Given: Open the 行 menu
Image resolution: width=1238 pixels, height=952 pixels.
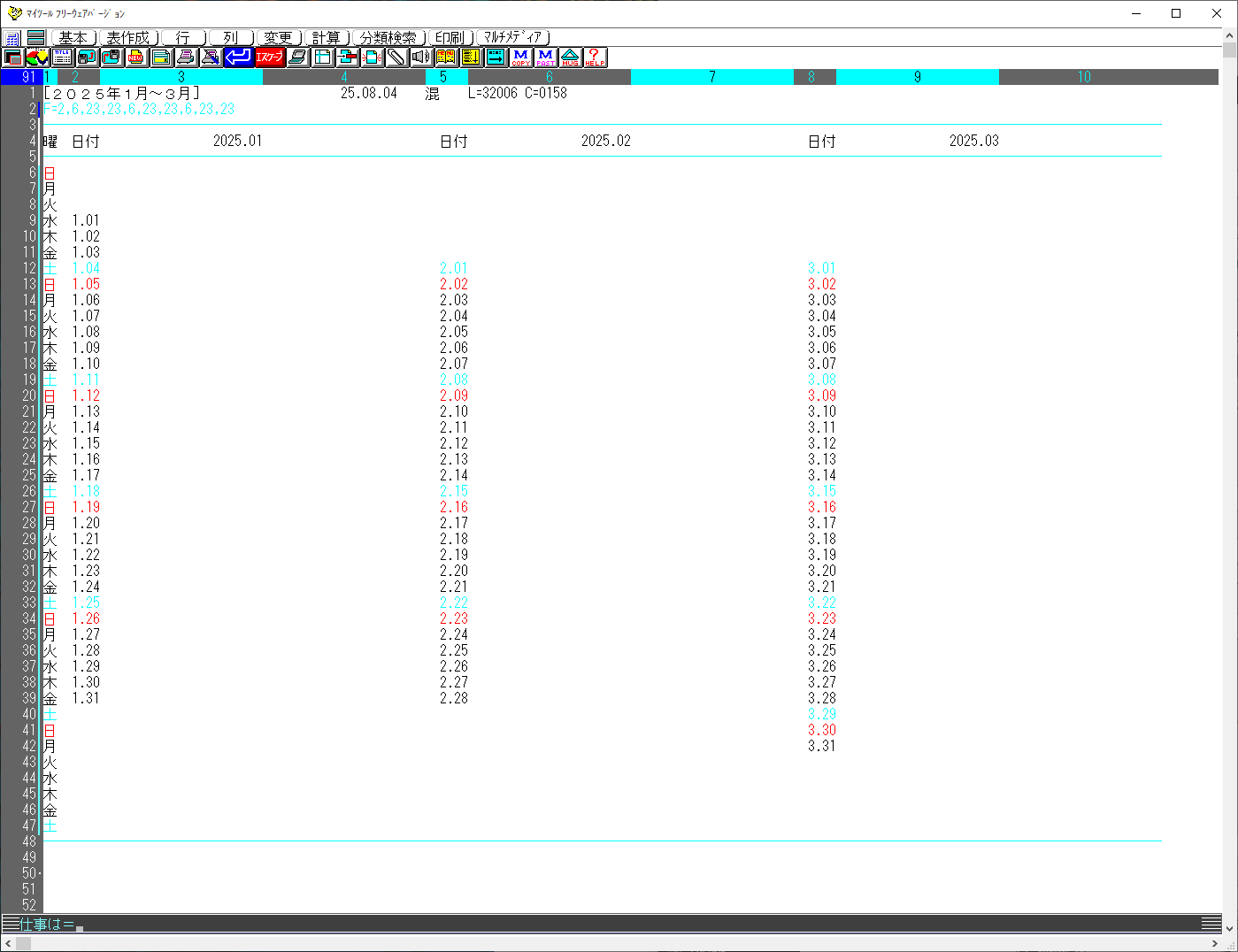Looking at the screenshot, I should pyautogui.click(x=183, y=37).
